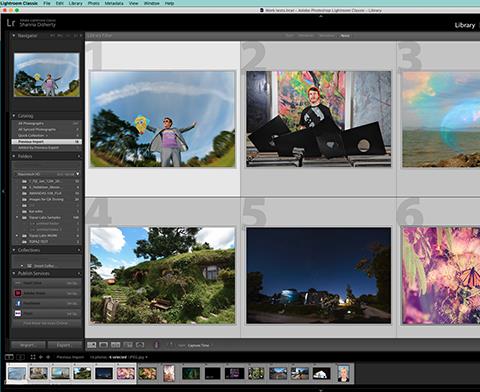Open the Help menu
Image resolution: width=480 pixels, height=392 pixels.
(x=169, y=3)
